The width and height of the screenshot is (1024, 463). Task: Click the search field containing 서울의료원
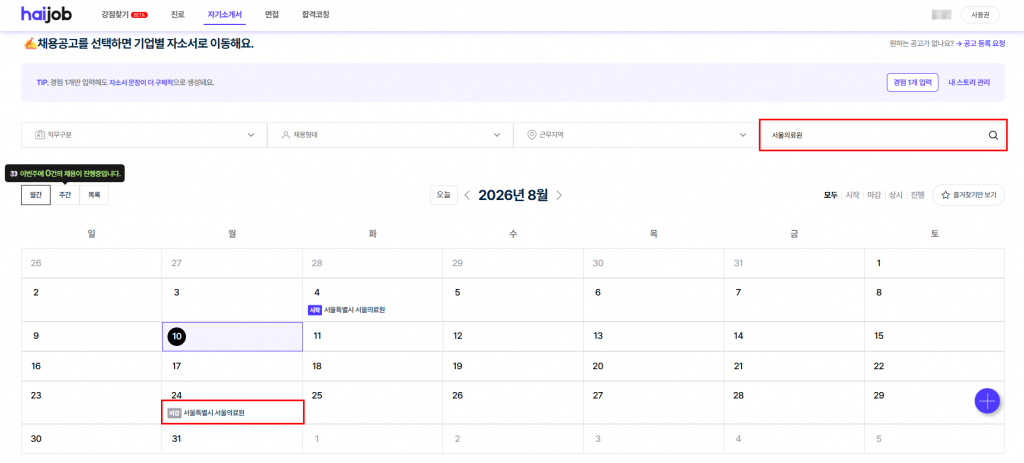(883, 135)
